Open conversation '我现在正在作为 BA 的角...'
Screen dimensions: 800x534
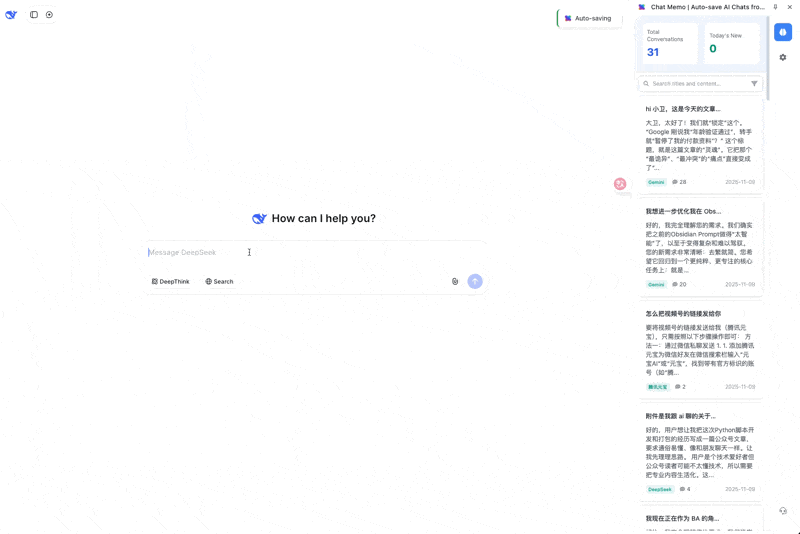(701, 520)
